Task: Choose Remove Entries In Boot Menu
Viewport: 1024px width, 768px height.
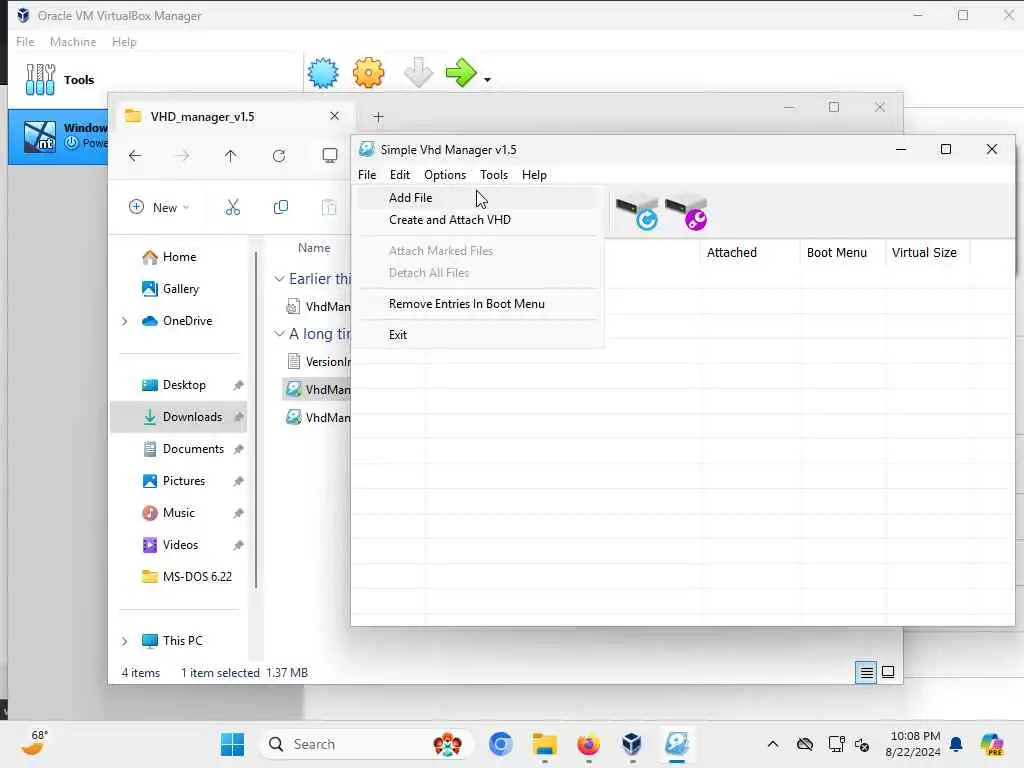Action: click(x=477, y=304)
